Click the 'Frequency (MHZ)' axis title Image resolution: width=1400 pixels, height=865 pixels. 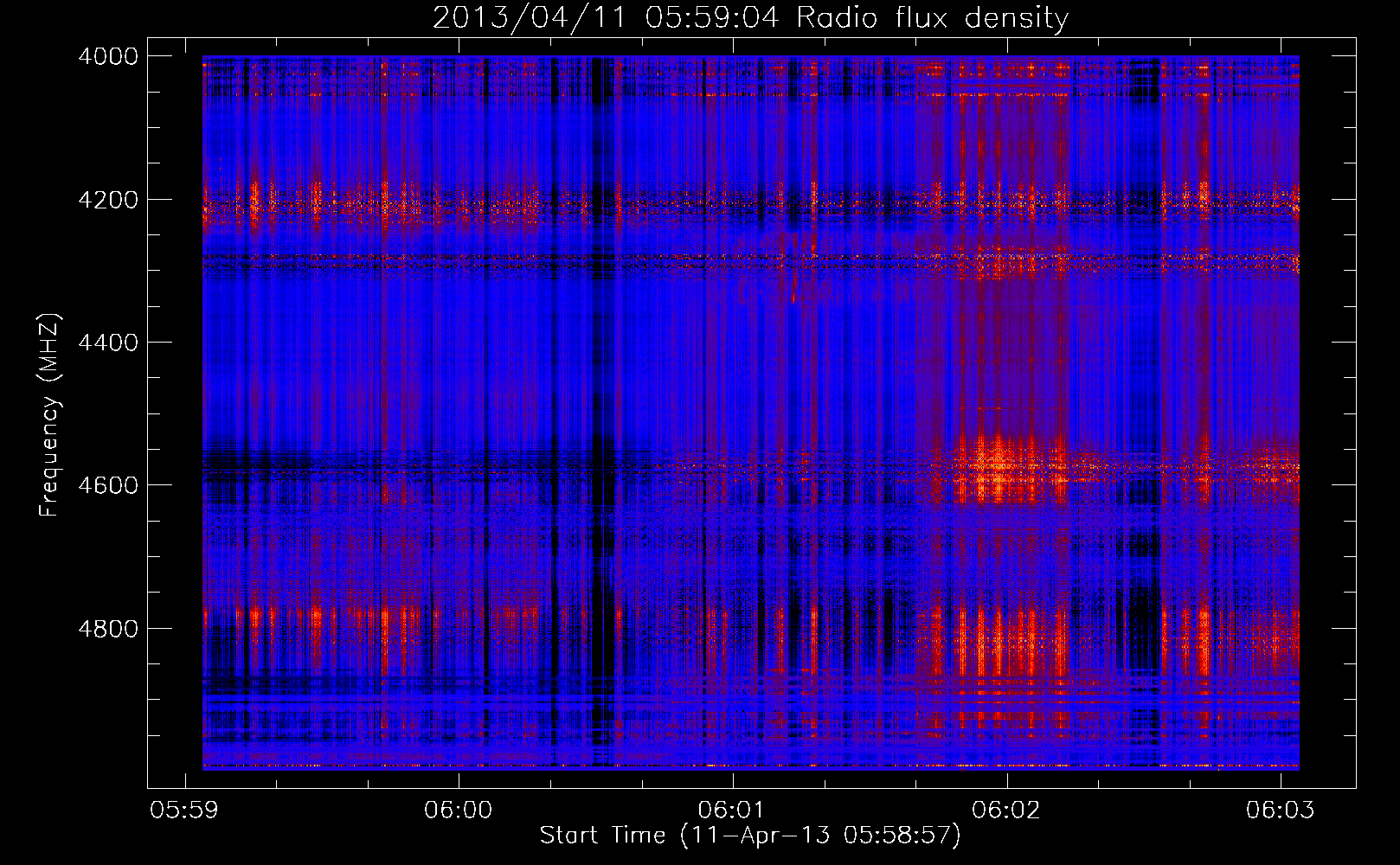(50, 415)
